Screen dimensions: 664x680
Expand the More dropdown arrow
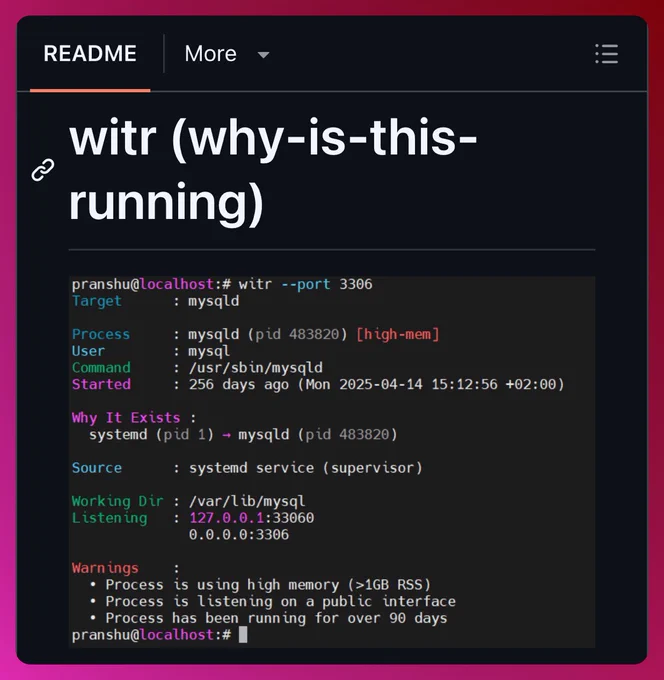point(263,55)
